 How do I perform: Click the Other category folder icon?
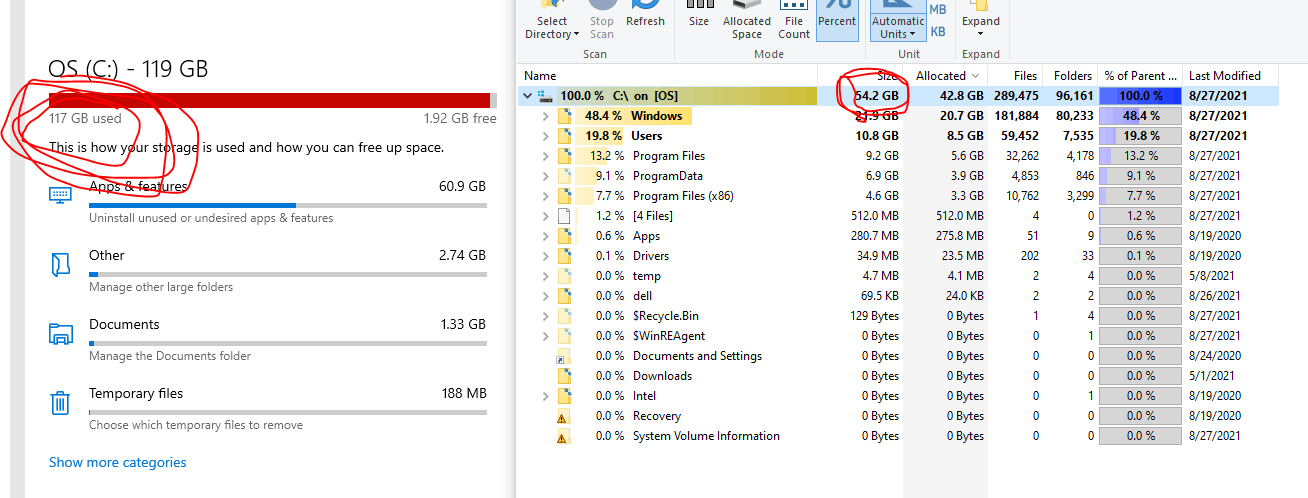click(60, 264)
